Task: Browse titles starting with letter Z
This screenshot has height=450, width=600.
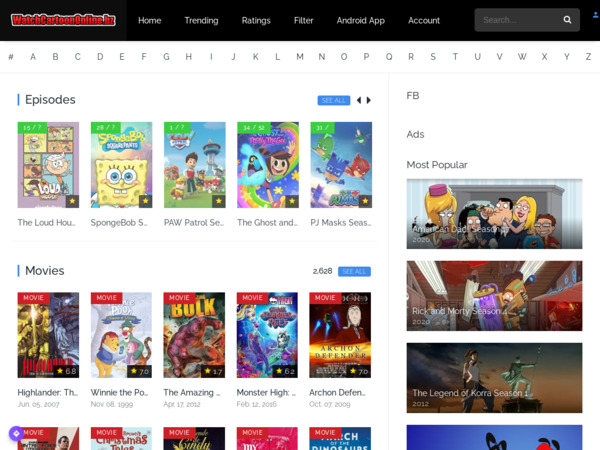Action: (589, 57)
